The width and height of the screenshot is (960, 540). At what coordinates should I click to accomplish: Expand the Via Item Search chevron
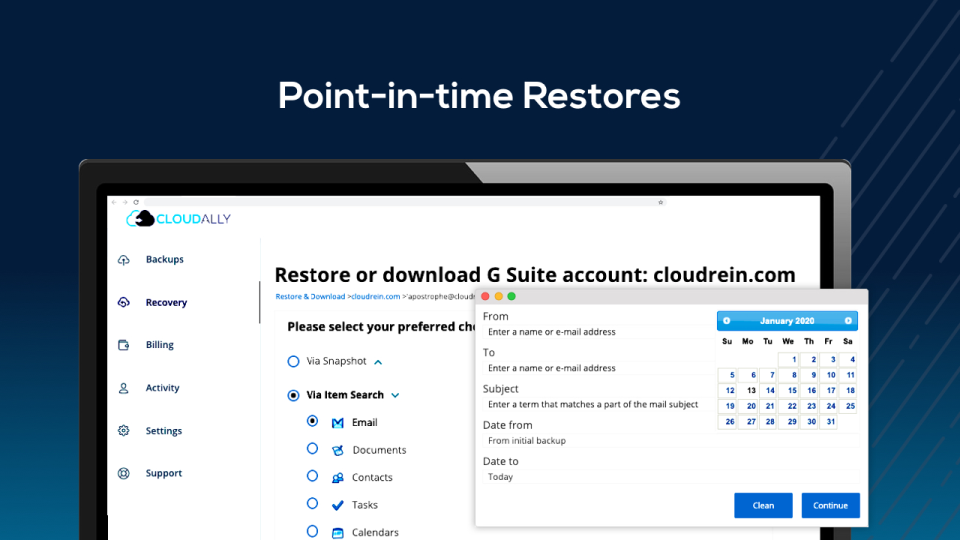[x=396, y=396]
